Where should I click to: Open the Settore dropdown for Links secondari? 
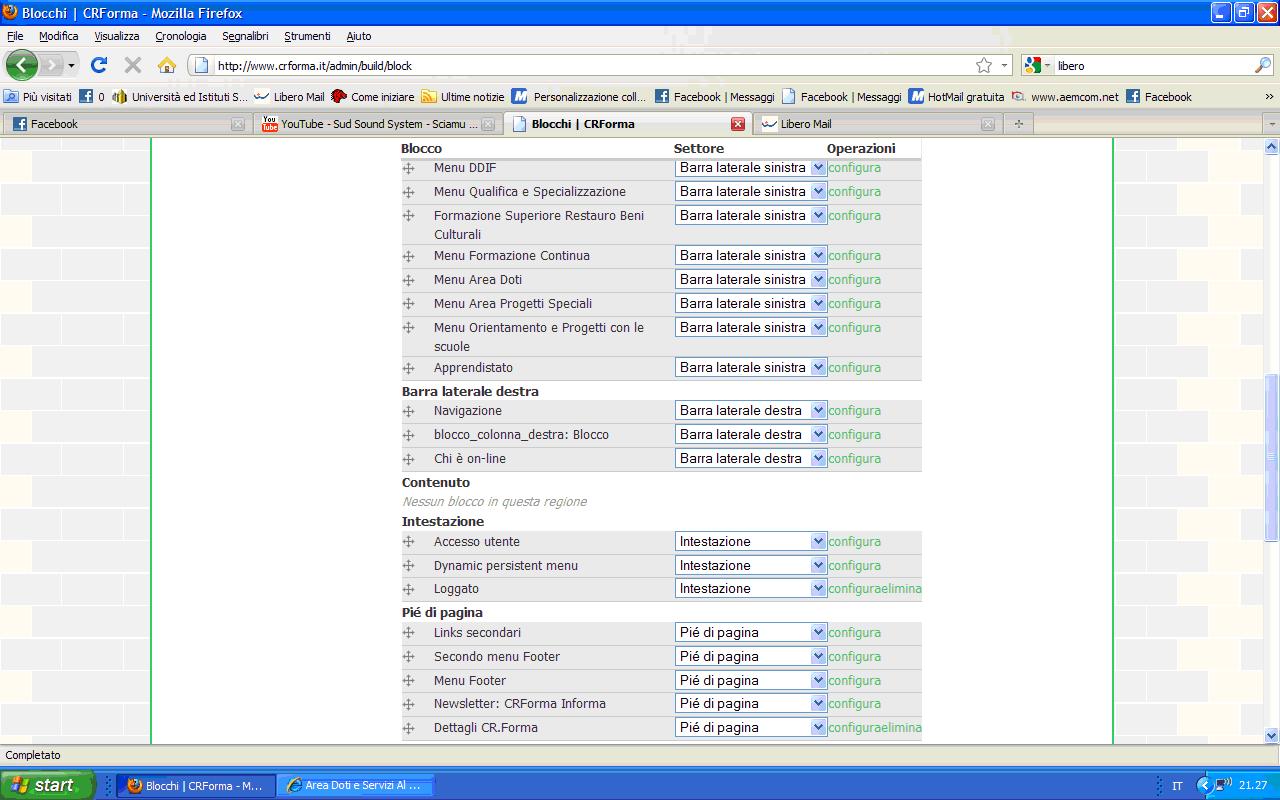751,633
